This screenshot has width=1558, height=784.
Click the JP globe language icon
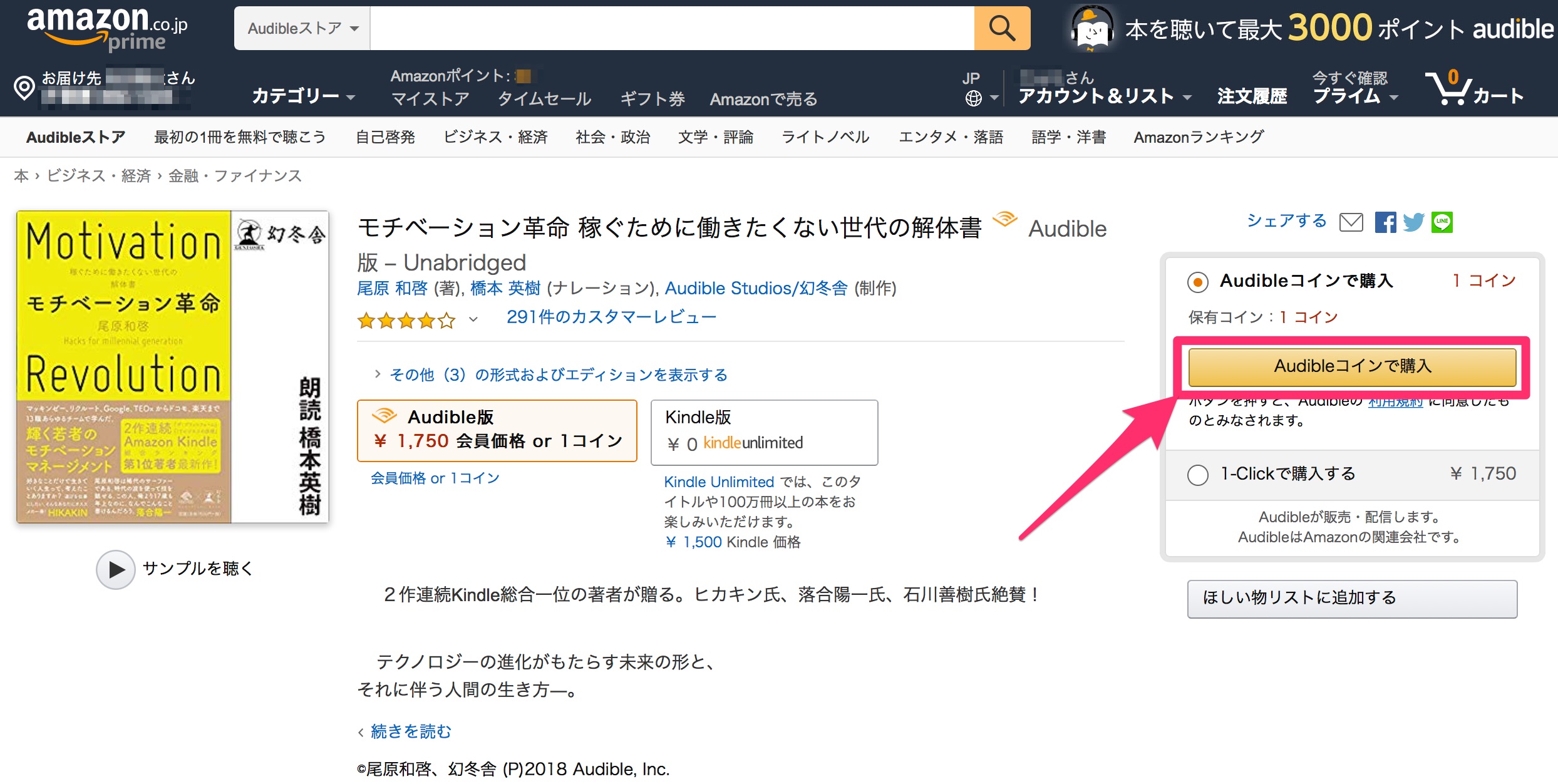pos(973,98)
